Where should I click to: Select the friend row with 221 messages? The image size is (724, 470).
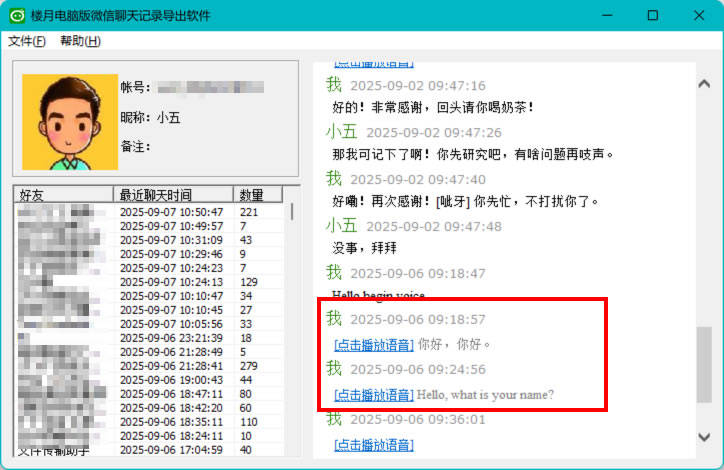point(150,212)
